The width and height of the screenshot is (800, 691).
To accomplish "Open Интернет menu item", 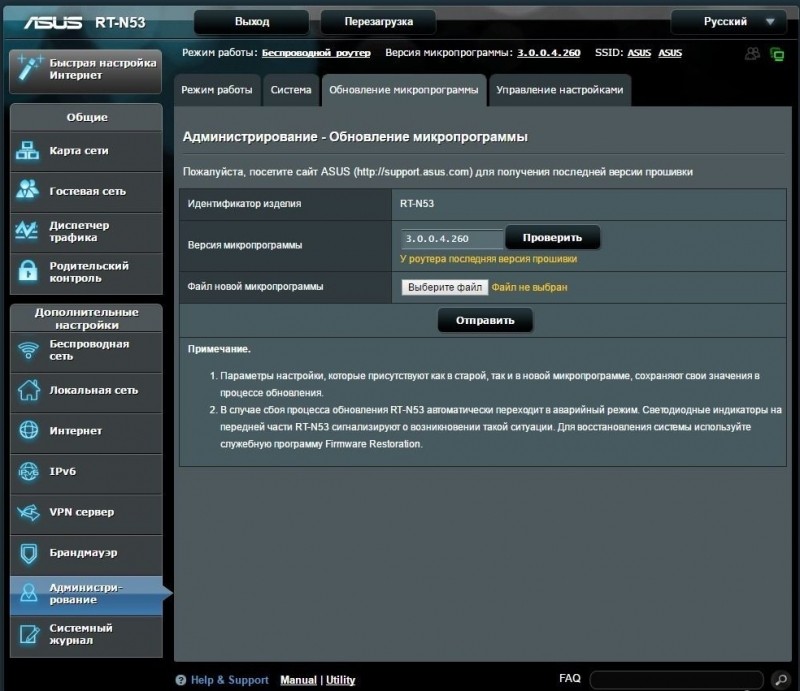I will [86, 432].
